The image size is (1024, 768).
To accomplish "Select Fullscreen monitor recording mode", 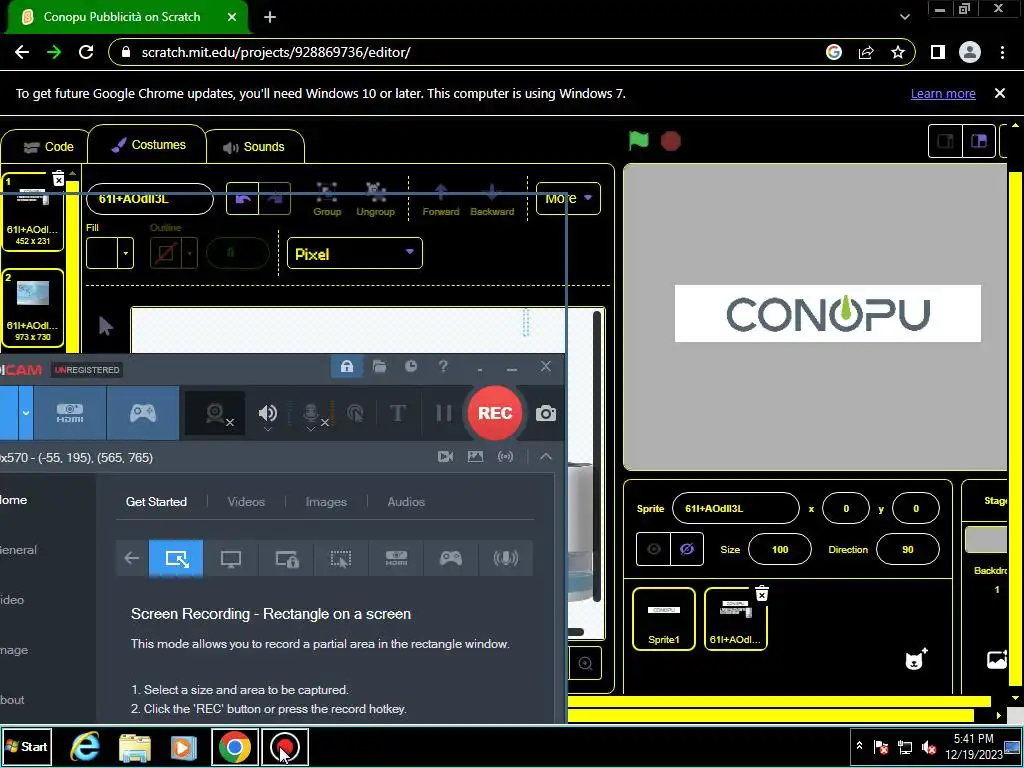I will coord(231,558).
